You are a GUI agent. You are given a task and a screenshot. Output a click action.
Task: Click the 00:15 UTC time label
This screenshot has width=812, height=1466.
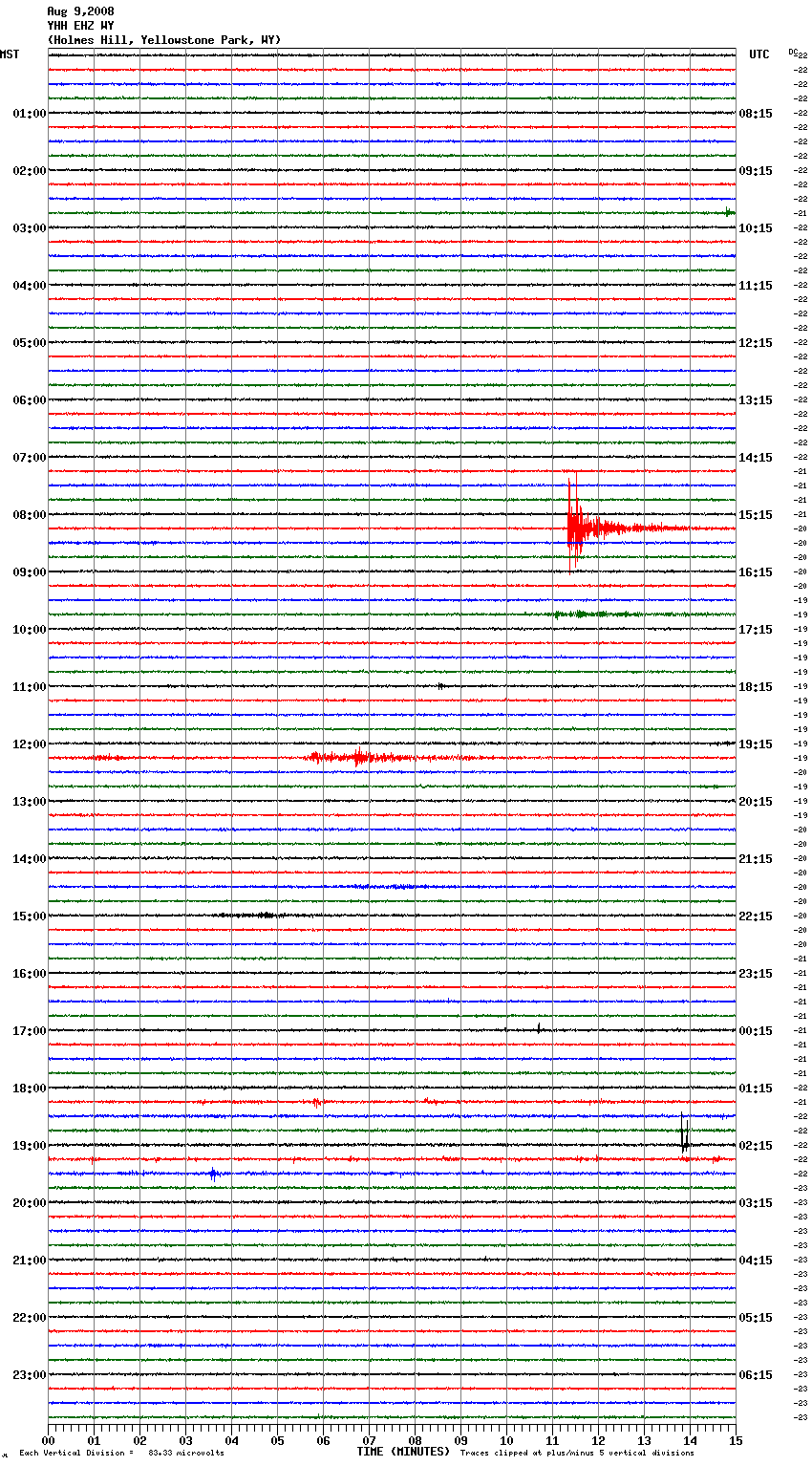tap(756, 1031)
